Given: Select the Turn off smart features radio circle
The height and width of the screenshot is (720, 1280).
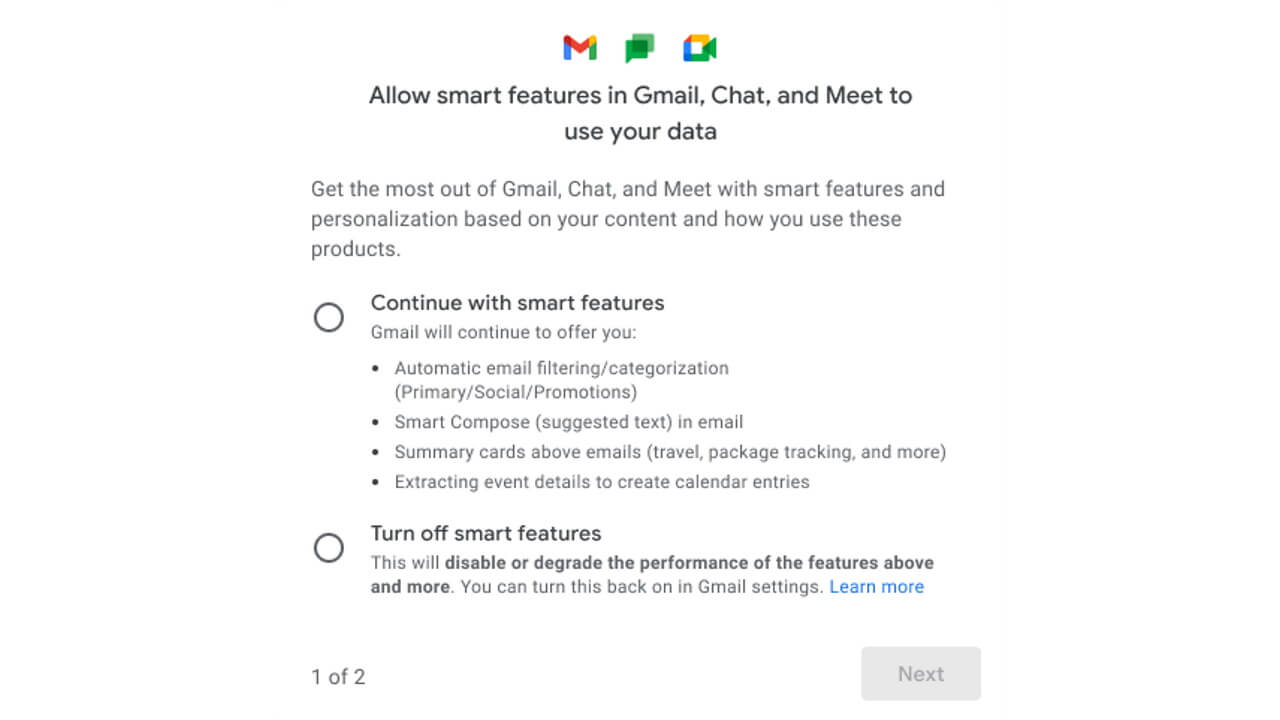Looking at the screenshot, I should point(329,548).
